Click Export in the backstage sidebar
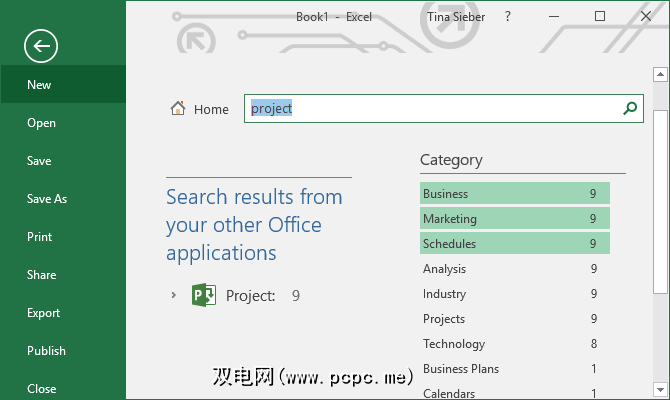The height and width of the screenshot is (400, 670). pos(44,313)
